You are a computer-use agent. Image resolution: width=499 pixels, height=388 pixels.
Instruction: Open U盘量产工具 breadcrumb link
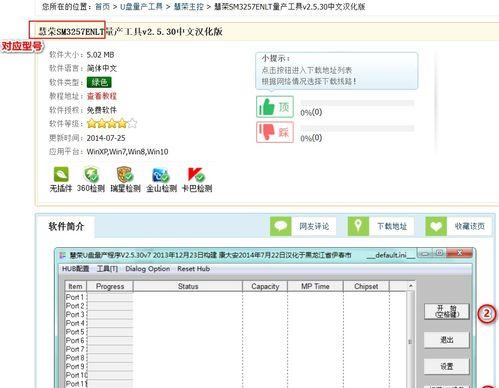pyautogui.click(x=141, y=6)
